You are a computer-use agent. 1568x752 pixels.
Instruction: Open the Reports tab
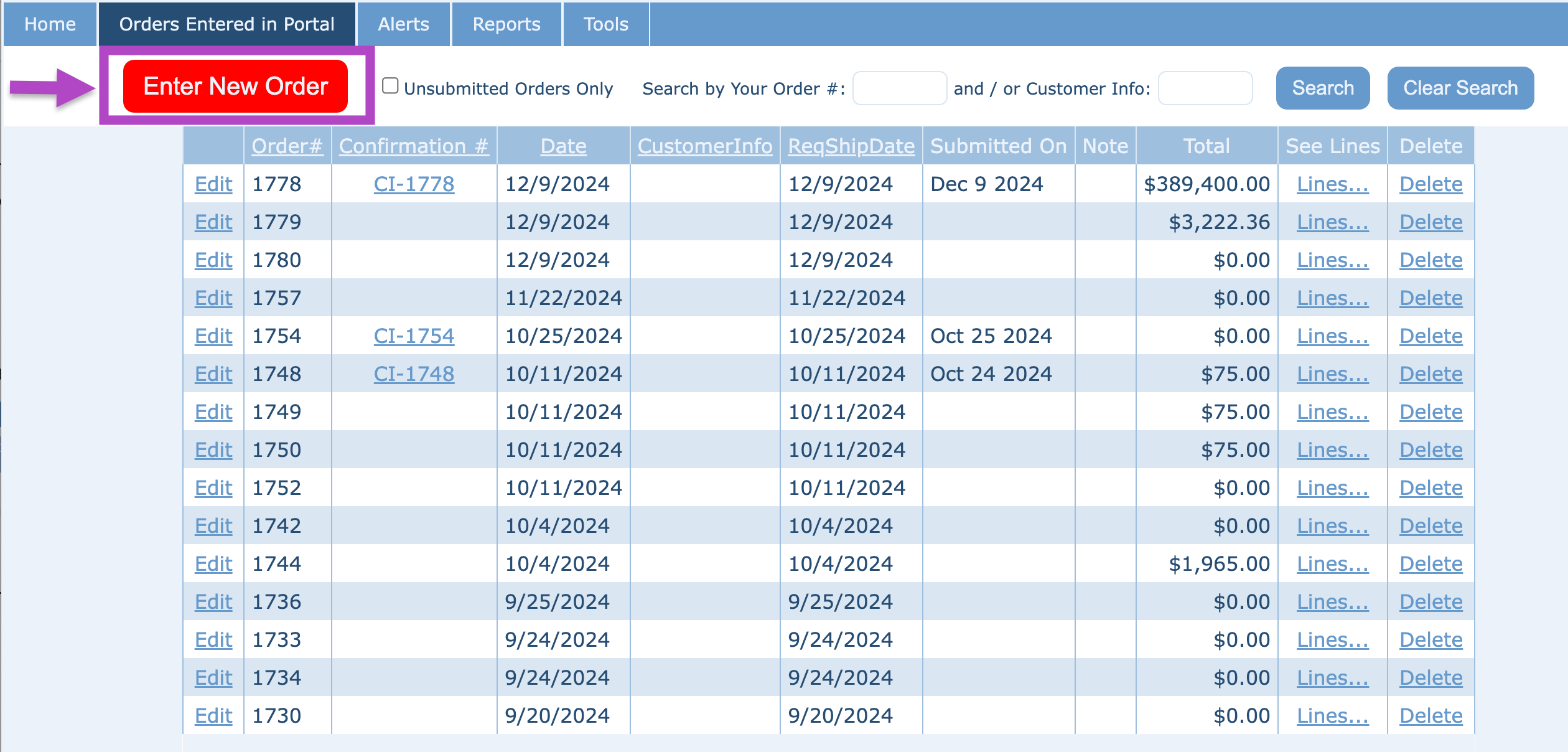(x=506, y=24)
